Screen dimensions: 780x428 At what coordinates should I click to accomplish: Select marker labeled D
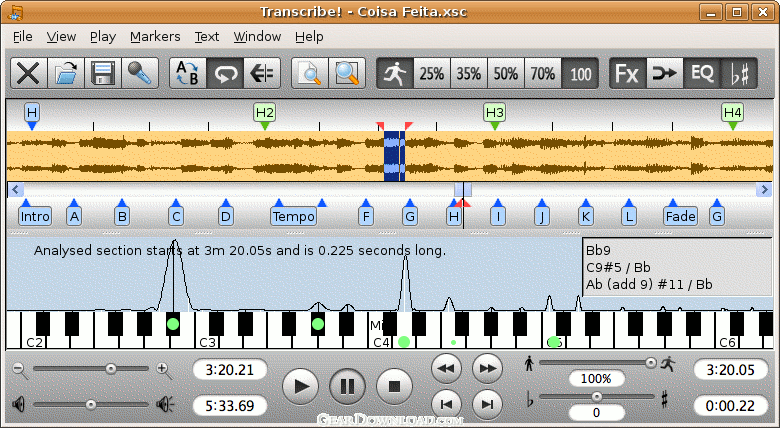pyautogui.click(x=226, y=216)
